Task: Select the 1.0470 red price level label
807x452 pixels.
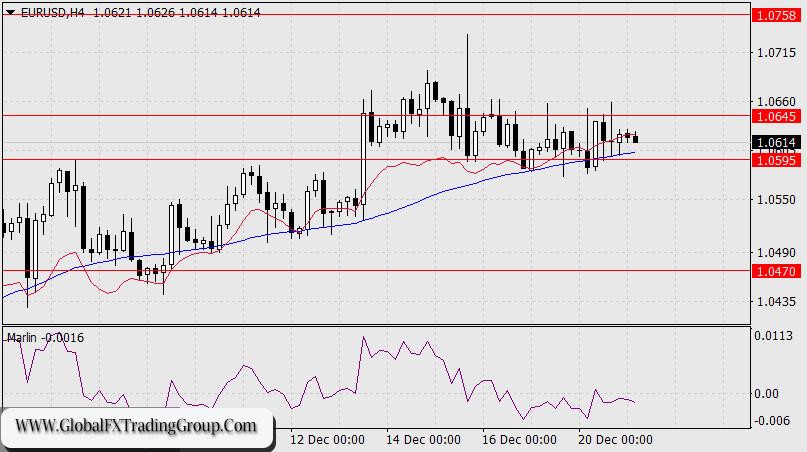Action: click(777, 271)
